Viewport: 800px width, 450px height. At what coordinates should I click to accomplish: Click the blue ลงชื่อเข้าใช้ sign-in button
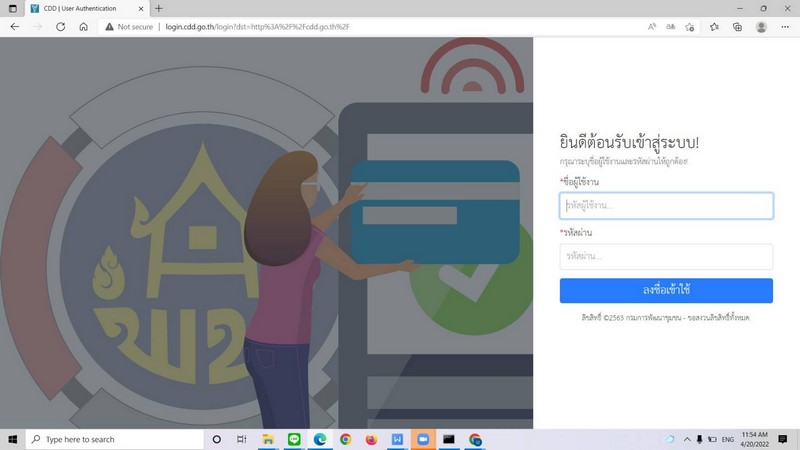(666, 290)
